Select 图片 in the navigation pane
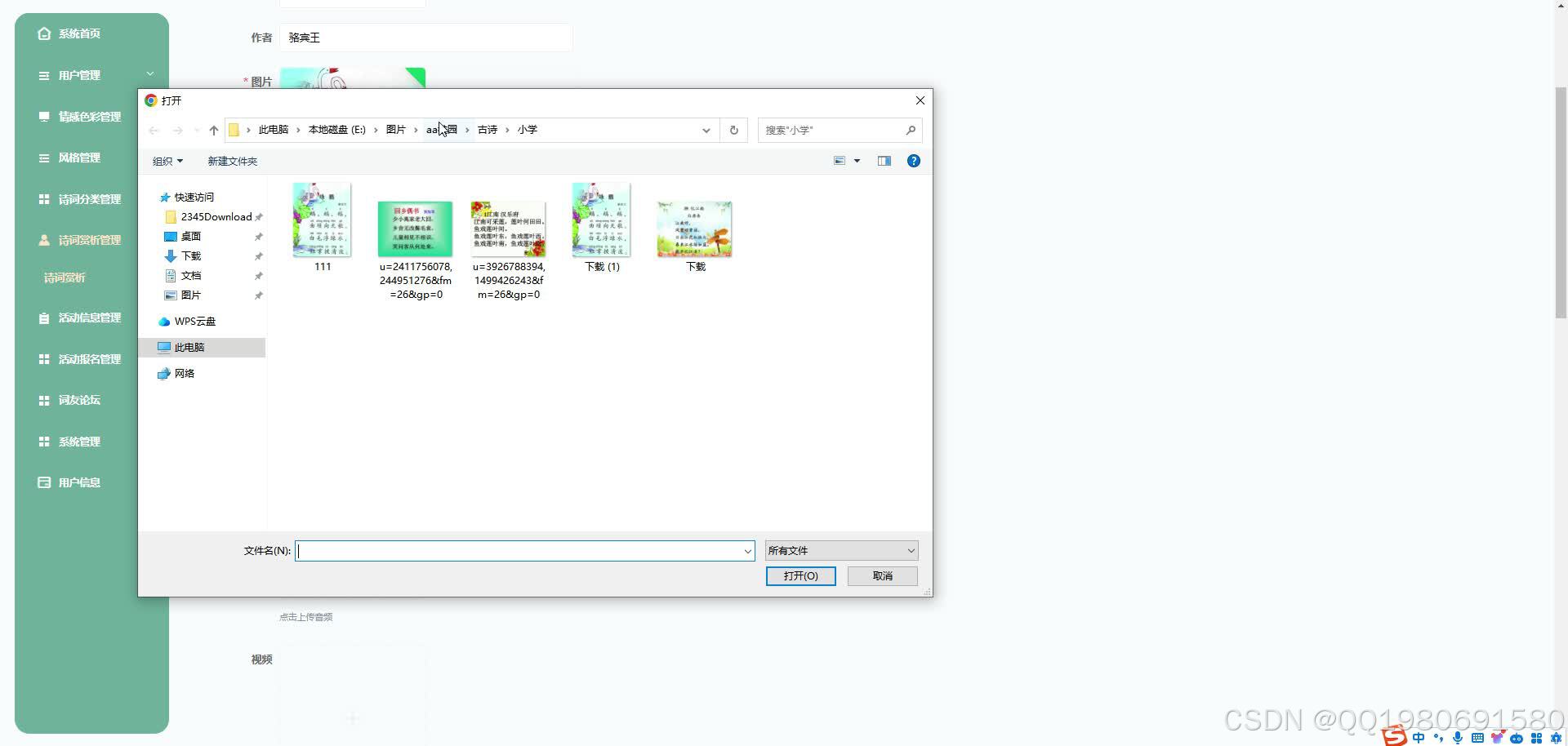 (x=183, y=295)
